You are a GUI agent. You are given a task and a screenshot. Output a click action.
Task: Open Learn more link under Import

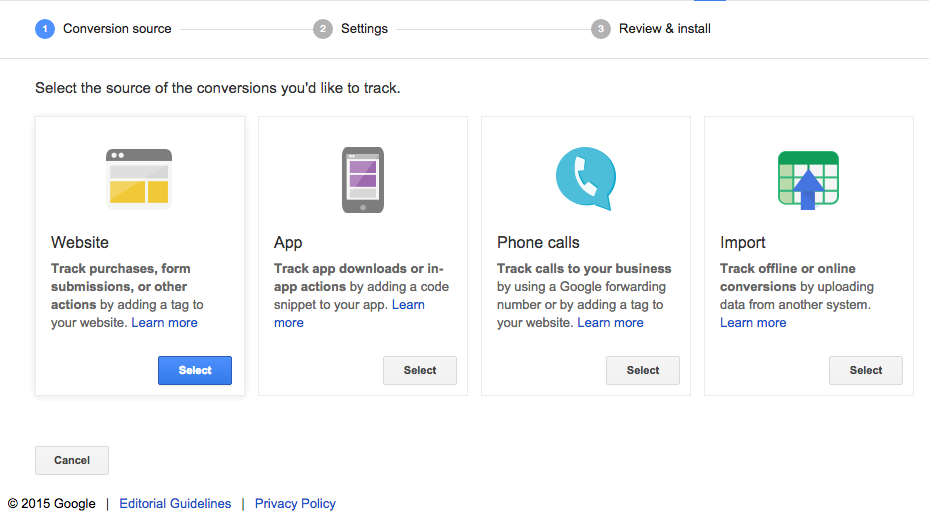pos(753,323)
